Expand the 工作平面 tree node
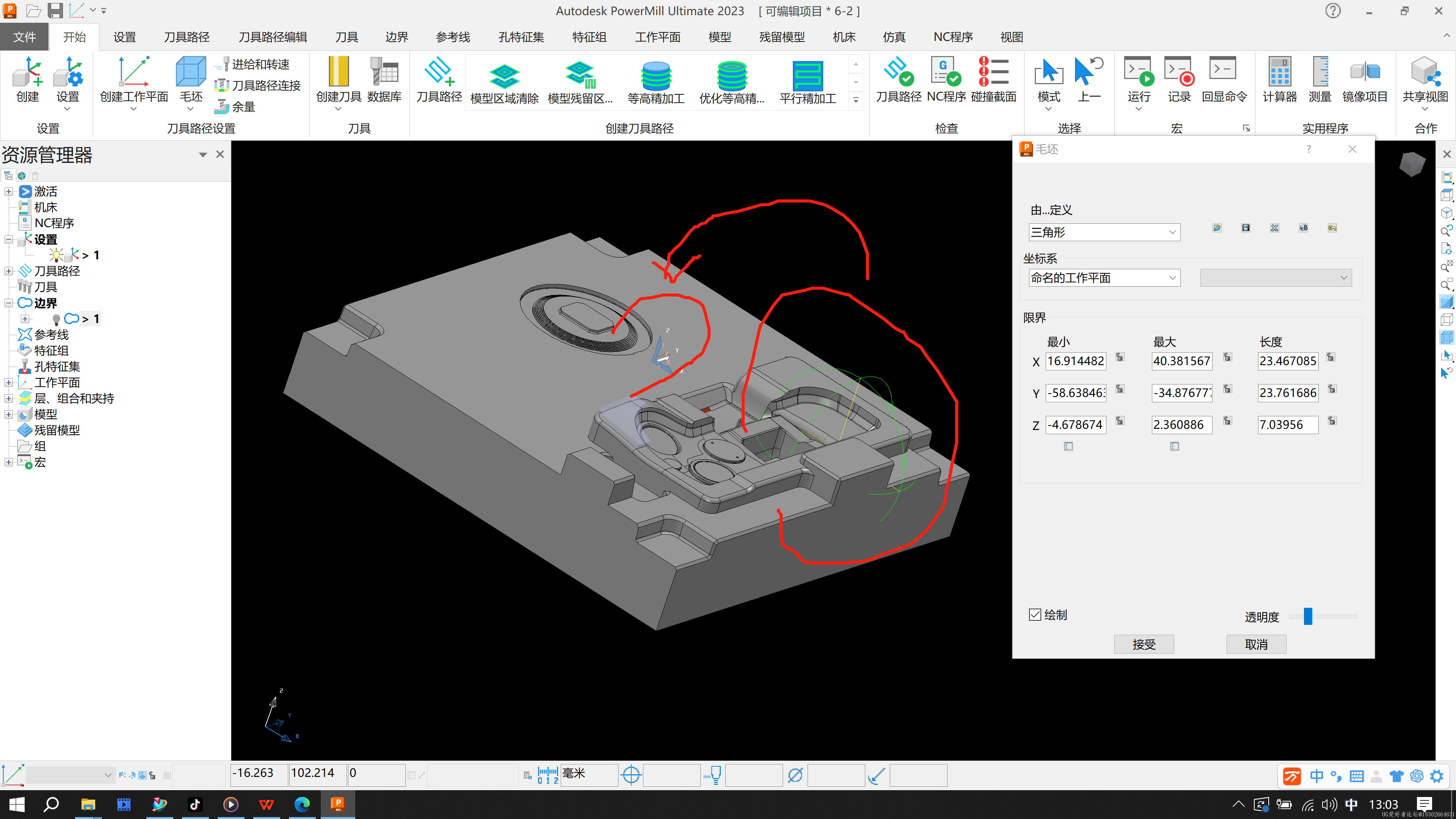Viewport: 1456px width, 819px height. (x=8, y=383)
